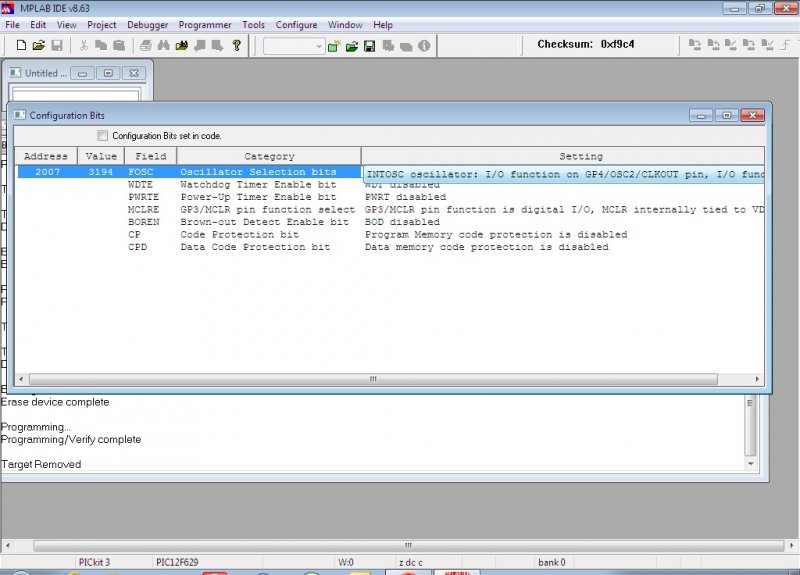800x575 pixels.
Task: Click the project Info circle icon
Action: [424, 46]
